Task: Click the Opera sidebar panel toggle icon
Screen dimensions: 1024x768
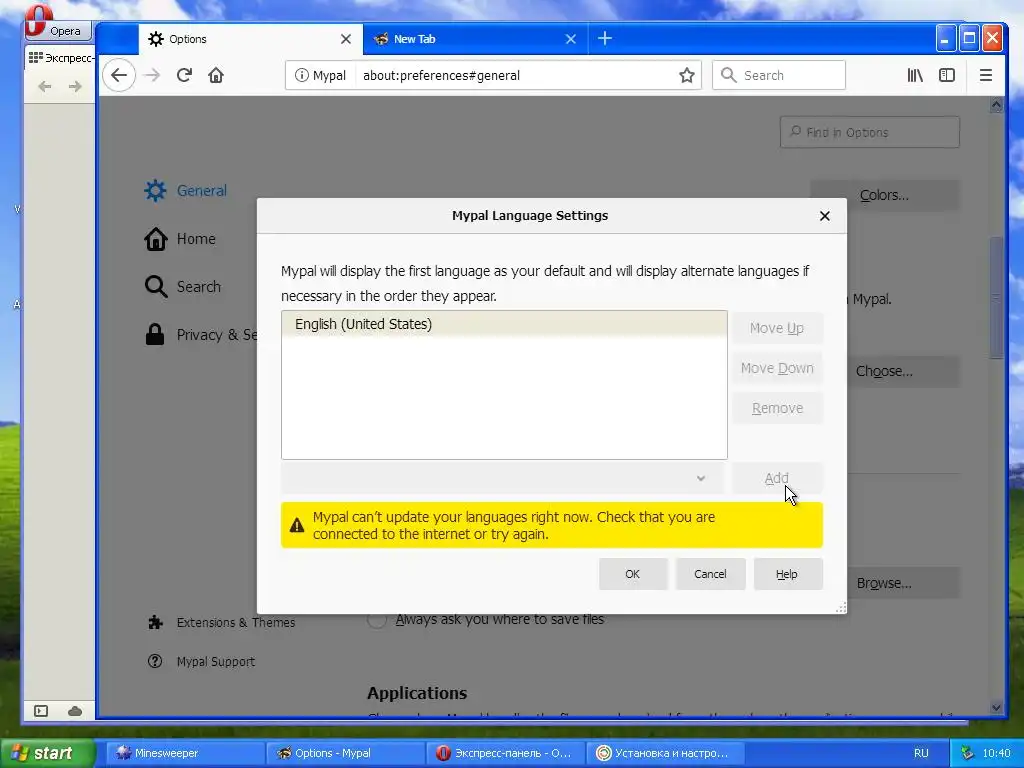Action: click(x=41, y=711)
